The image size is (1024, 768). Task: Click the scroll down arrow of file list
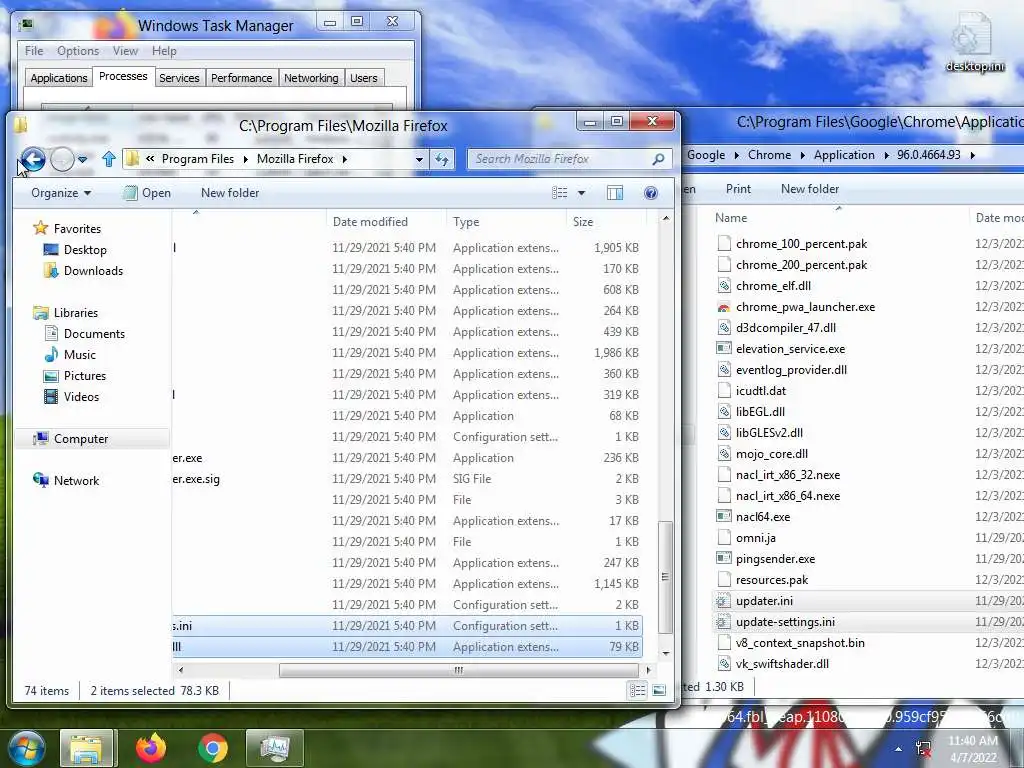point(665,653)
